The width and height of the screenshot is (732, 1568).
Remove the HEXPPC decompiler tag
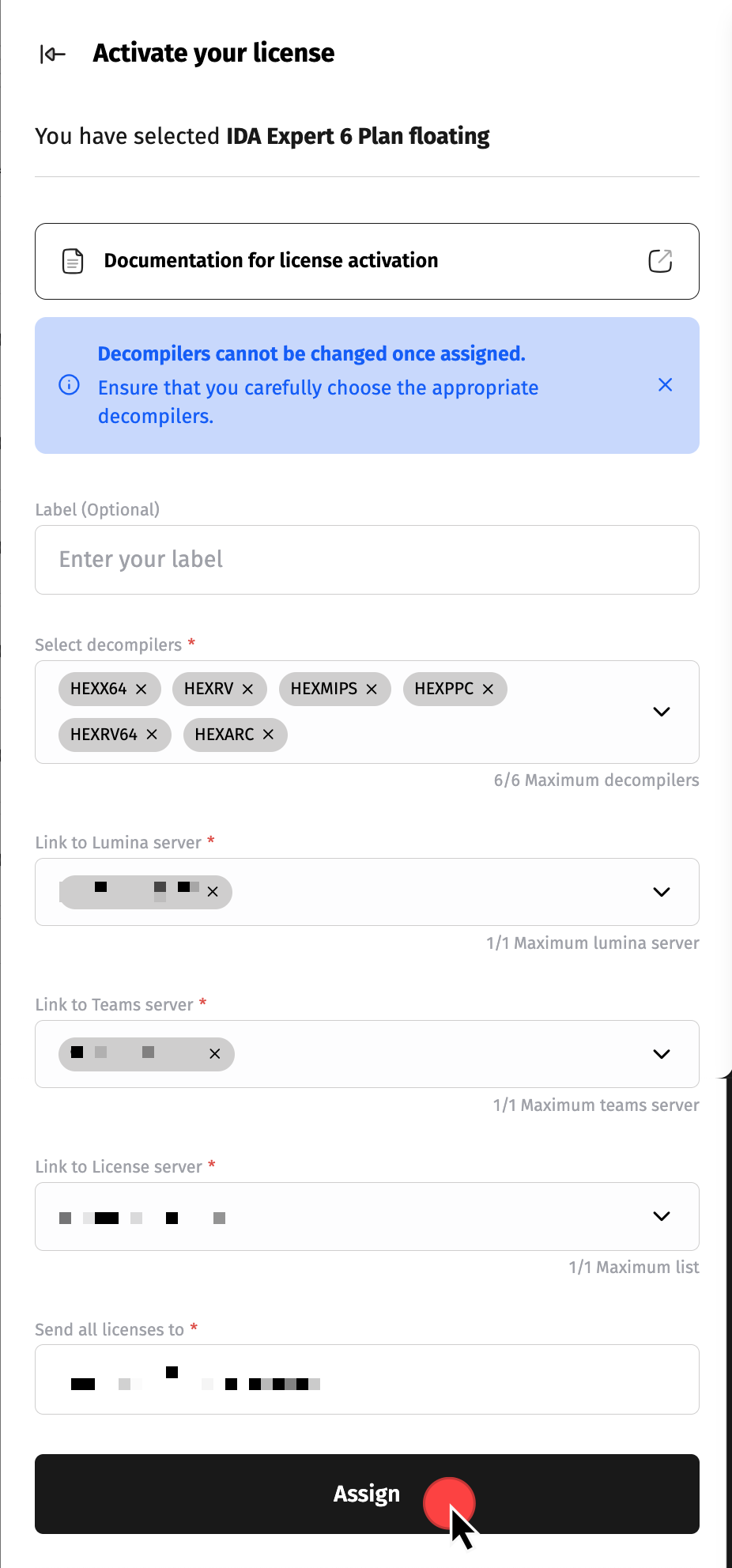(488, 690)
